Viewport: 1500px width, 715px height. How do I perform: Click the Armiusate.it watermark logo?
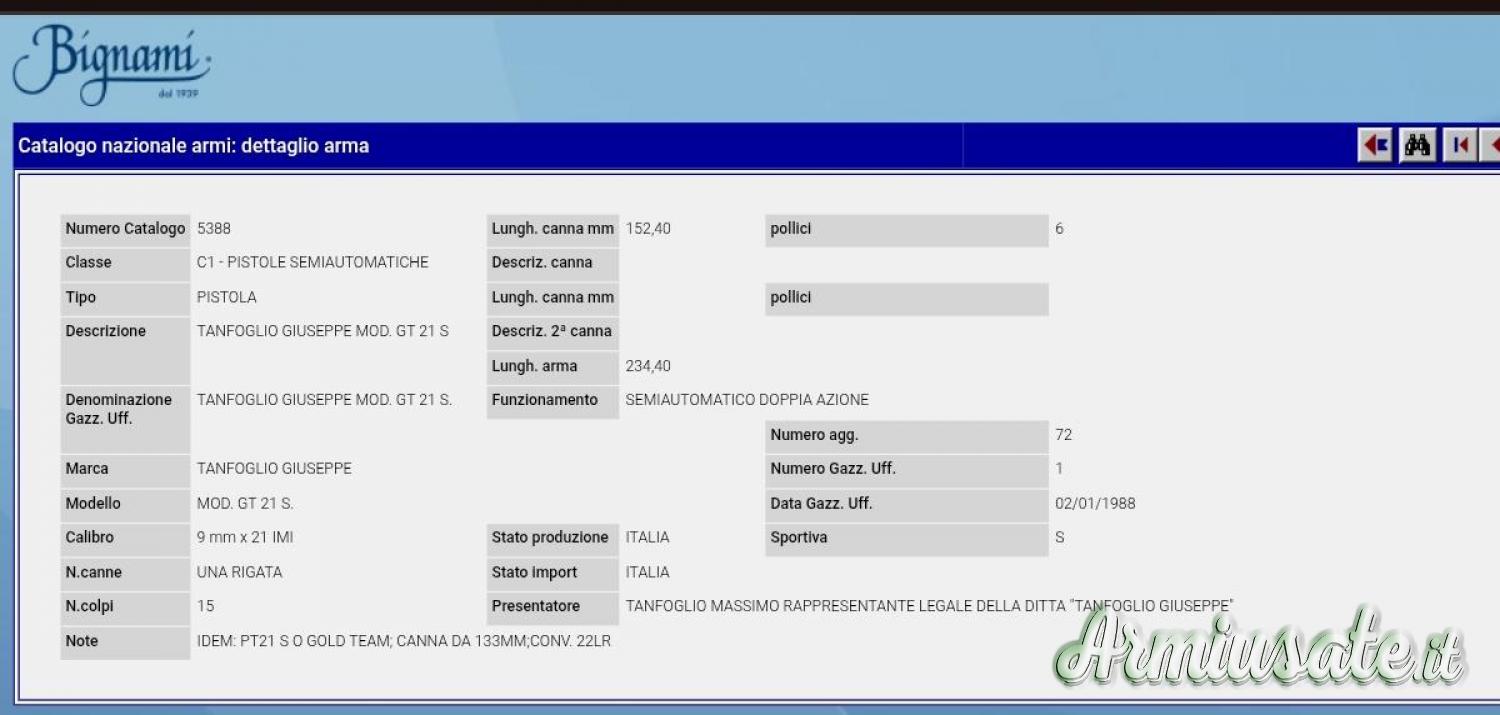(1260, 650)
